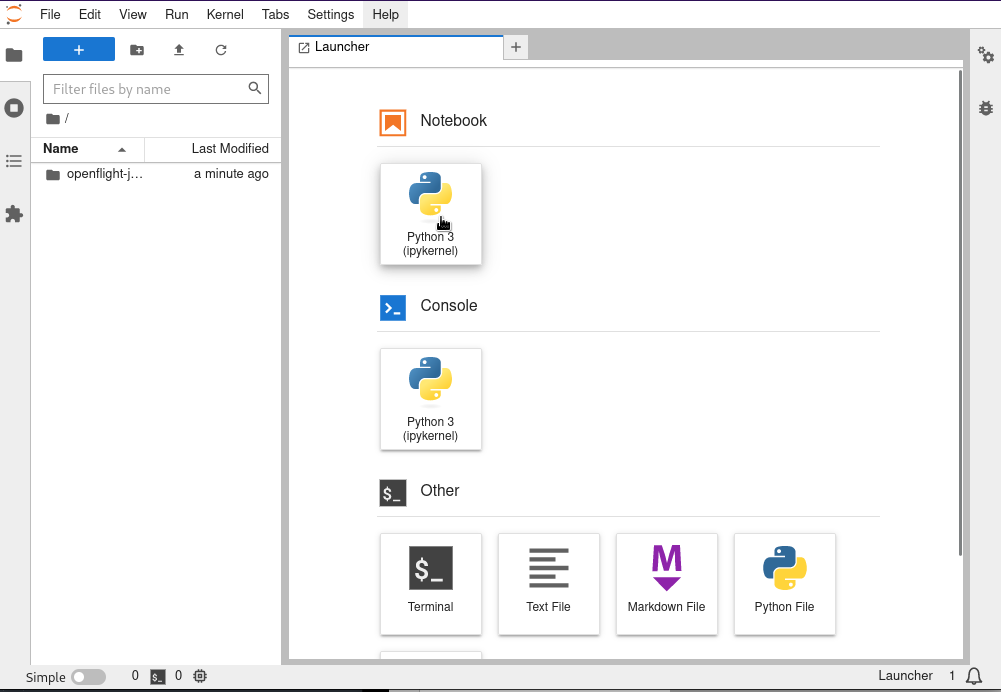The width and height of the screenshot is (1001, 692).
Task: Open the file browser sidebar panel
Action: [x=14, y=54]
